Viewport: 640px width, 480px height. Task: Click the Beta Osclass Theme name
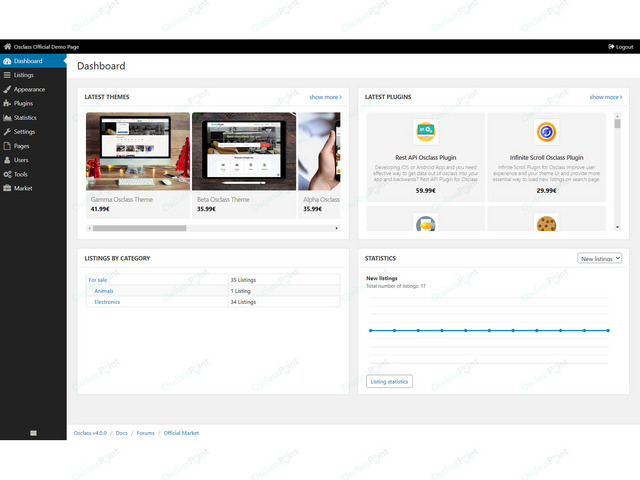(x=223, y=200)
